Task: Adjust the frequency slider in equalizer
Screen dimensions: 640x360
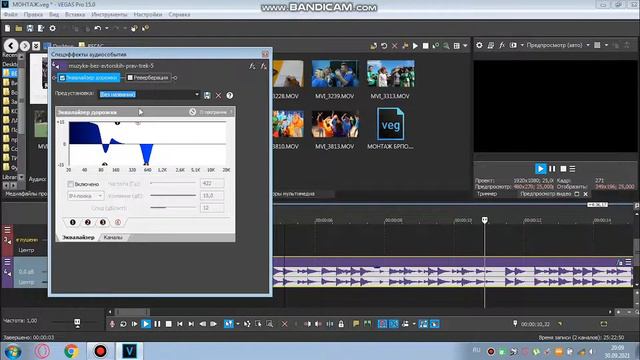Action: pos(173,183)
